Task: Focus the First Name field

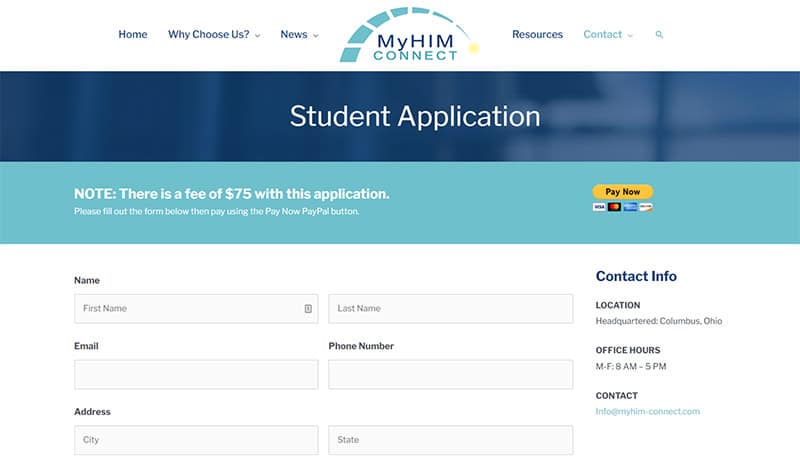Action: pos(190,309)
